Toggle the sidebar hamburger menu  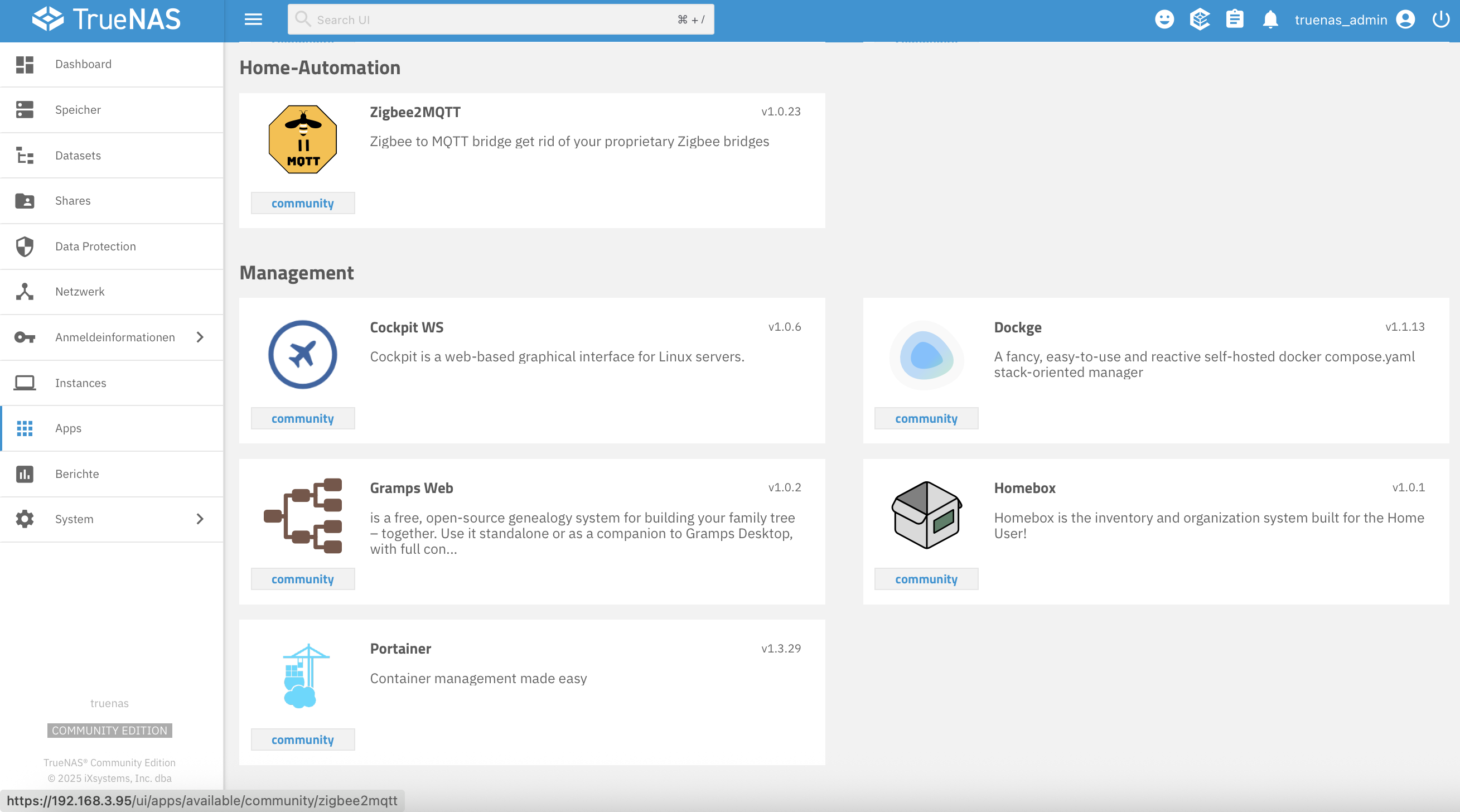coord(253,20)
